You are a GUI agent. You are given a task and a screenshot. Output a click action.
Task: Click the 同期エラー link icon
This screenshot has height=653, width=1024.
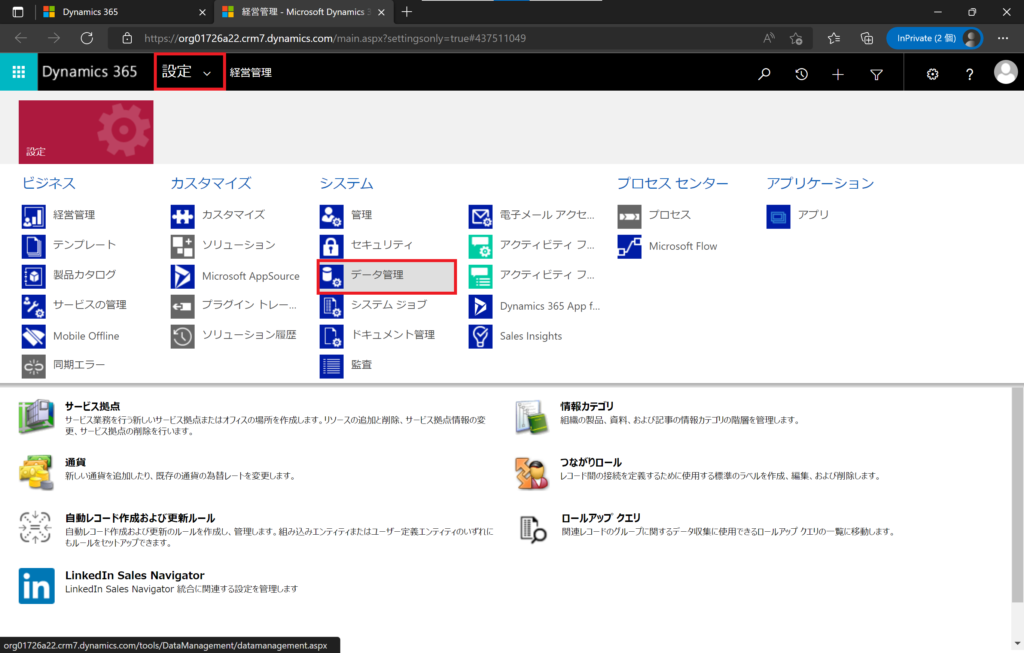coord(33,366)
